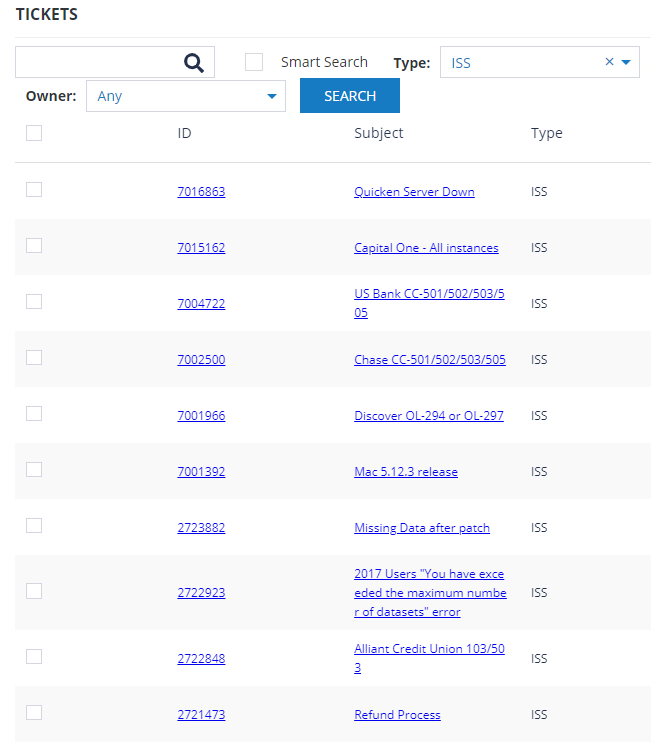Expand the Owner dropdown showing Any

pos(271,97)
